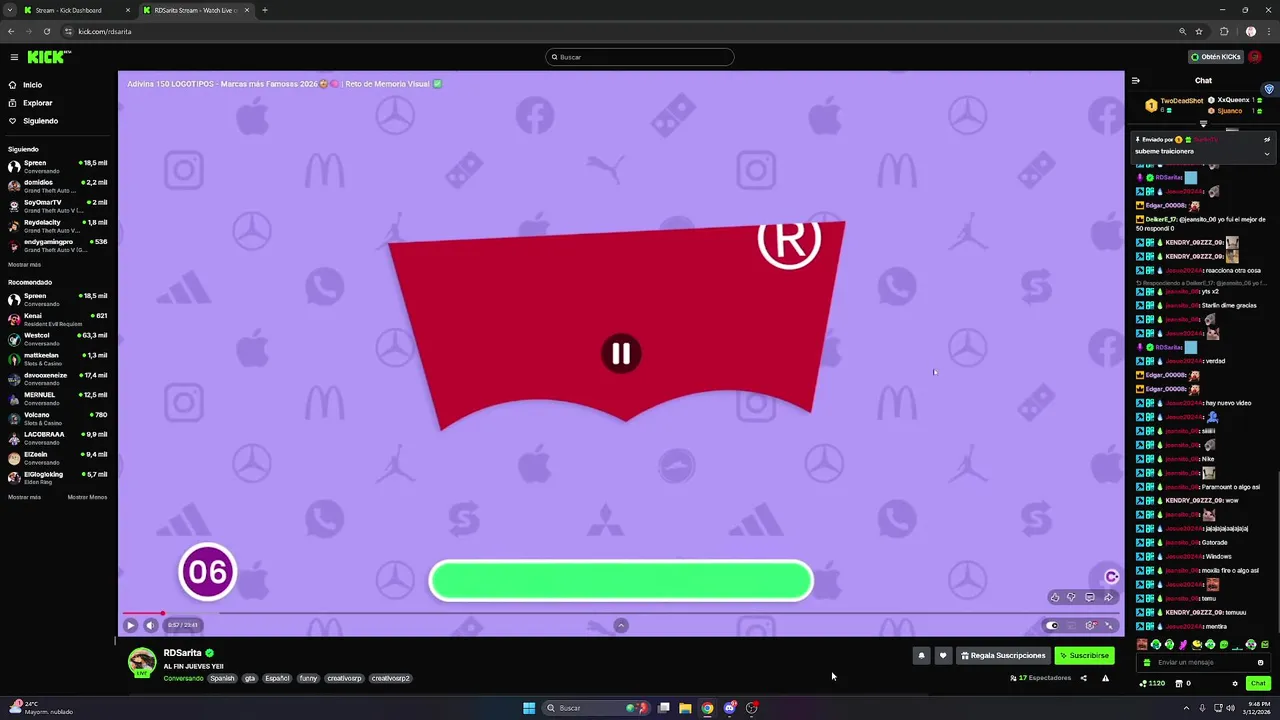Open SoyOmarTV channel in sidebar
Viewport: 1280px width, 720px height.
point(57,206)
